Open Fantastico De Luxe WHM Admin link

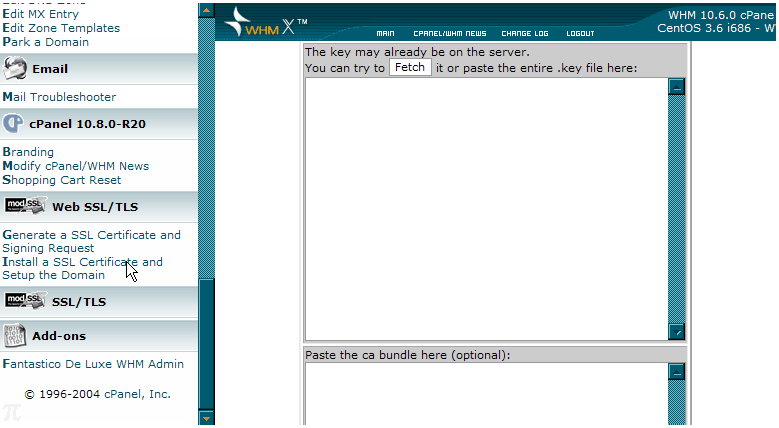pos(93,363)
